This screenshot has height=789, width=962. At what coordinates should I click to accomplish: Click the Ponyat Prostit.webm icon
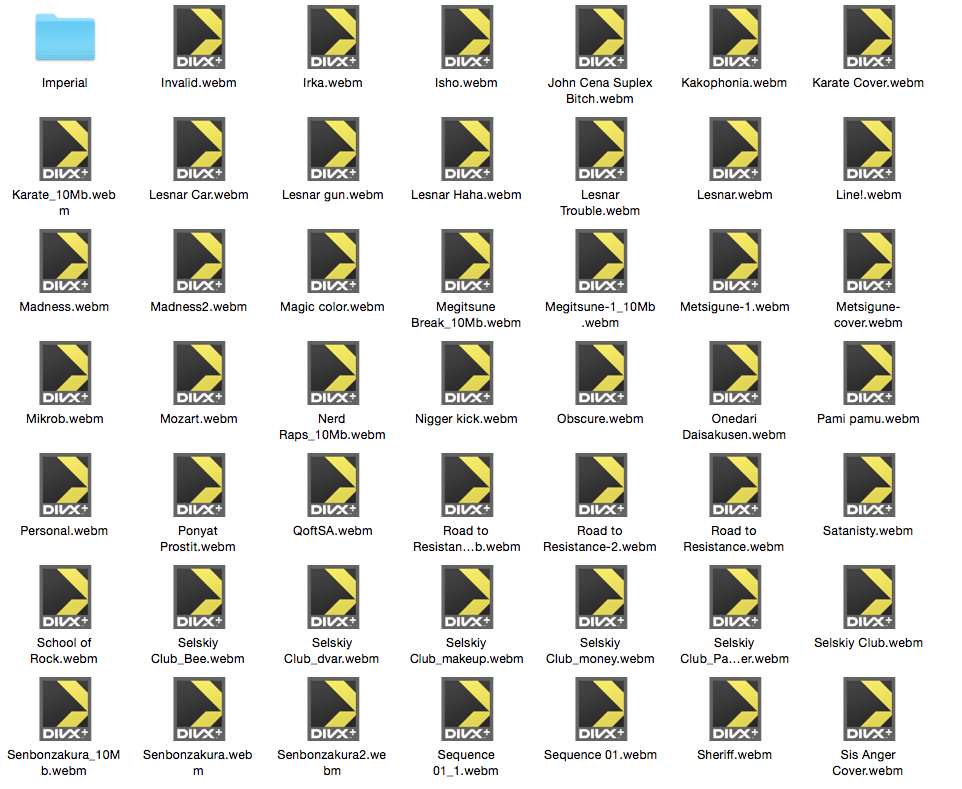(x=199, y=485)
